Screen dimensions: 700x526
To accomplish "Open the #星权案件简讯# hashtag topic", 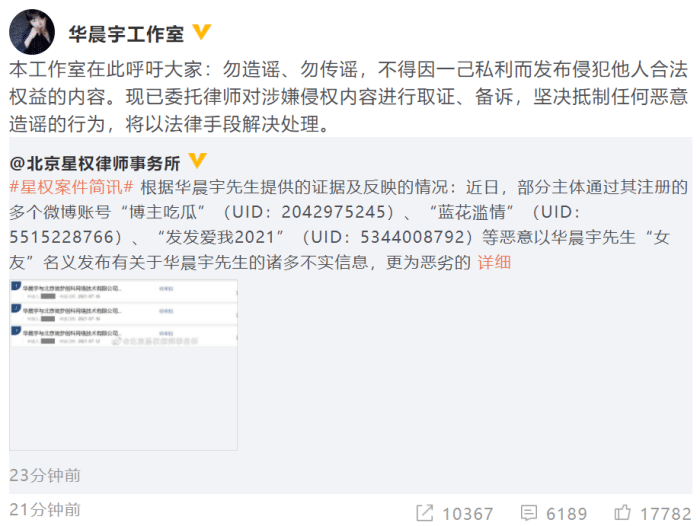I will click(x=71, y=187).
